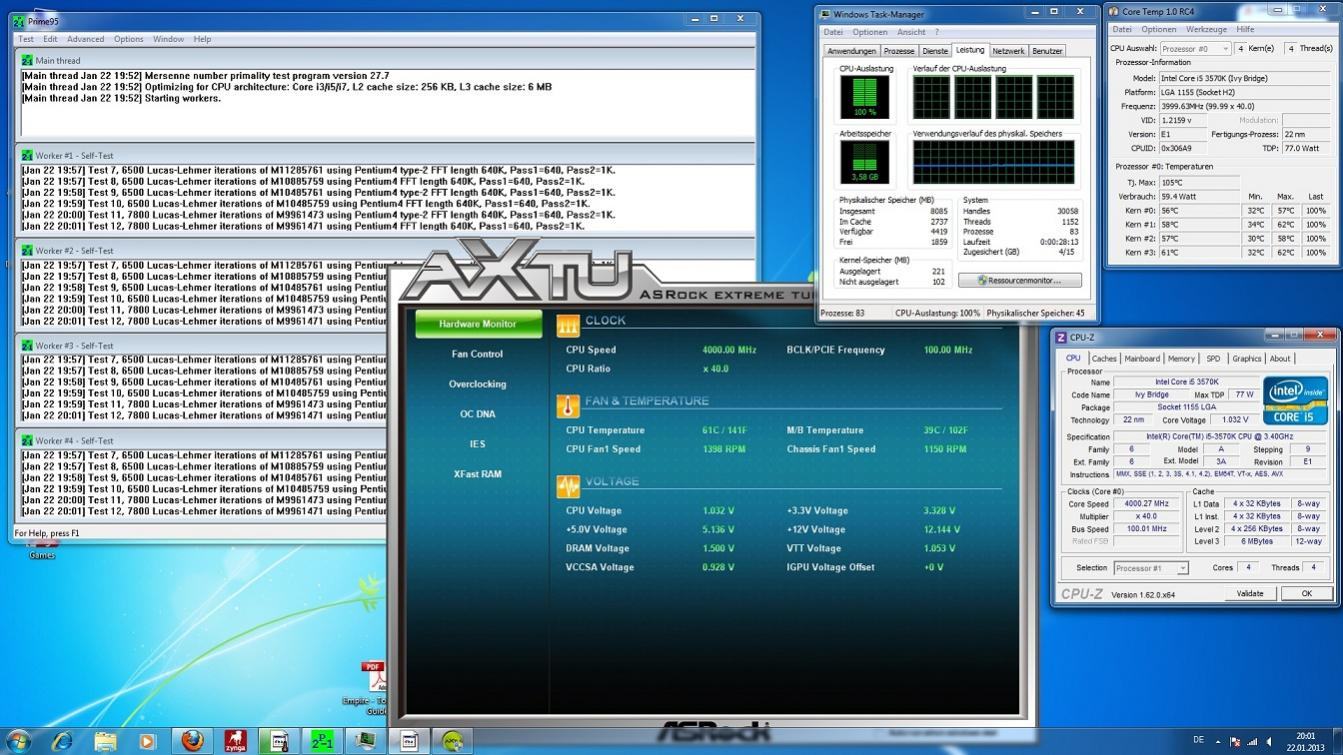This screenshot has height=755, width=1343.
Task: Select Hardware Monitor in AXTU sidebar
Action: (x=478, y=324)
